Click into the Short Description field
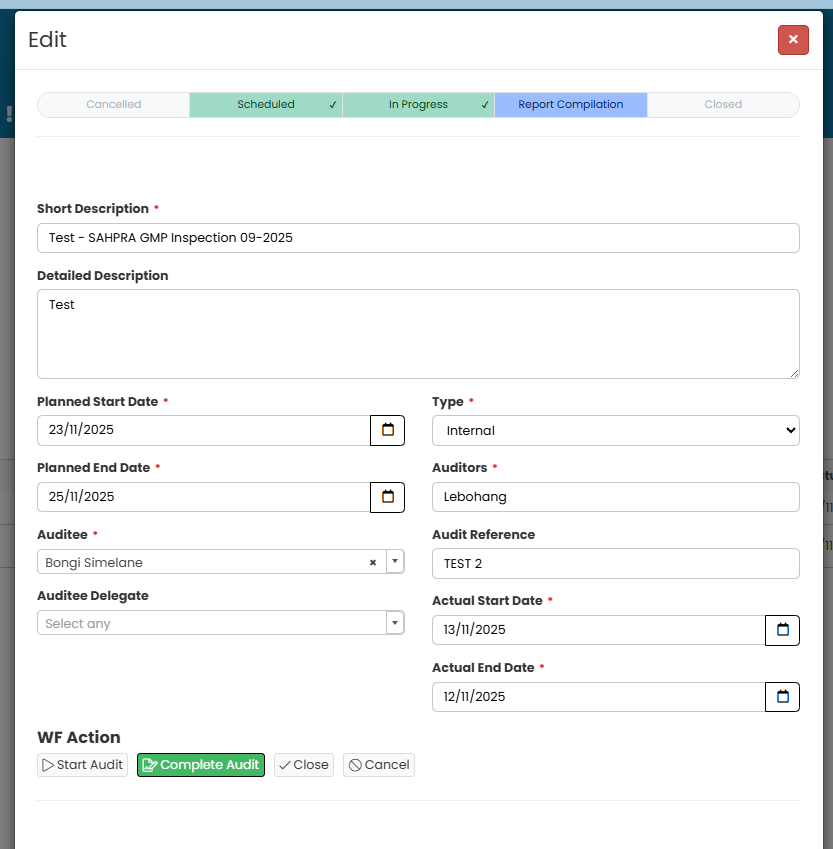This screenshot has width=833, height=849. pos(418,238)
